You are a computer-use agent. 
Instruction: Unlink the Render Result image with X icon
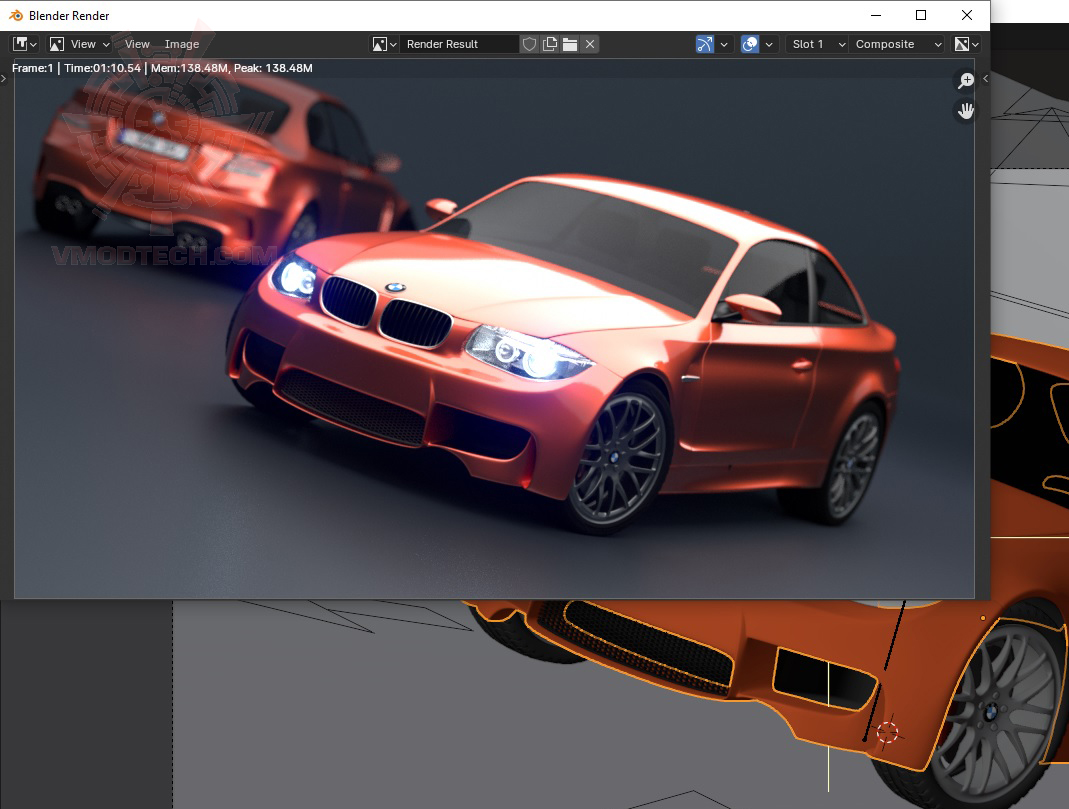590,44
